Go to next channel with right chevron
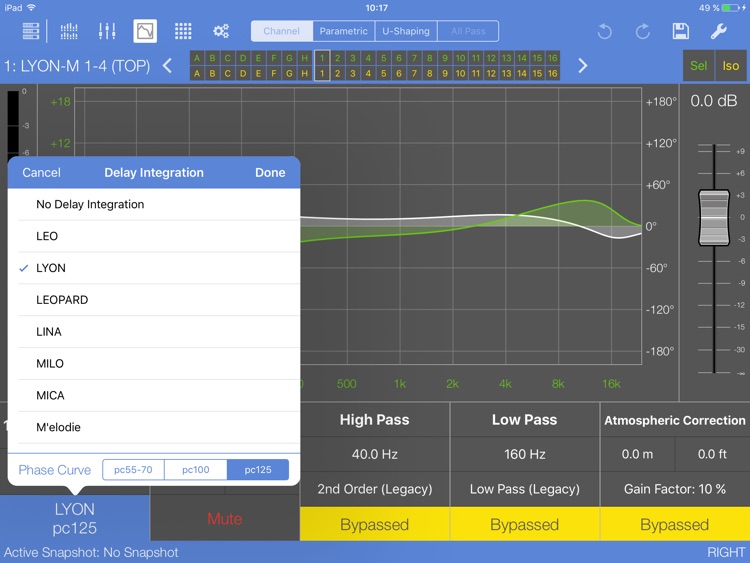 582,66
